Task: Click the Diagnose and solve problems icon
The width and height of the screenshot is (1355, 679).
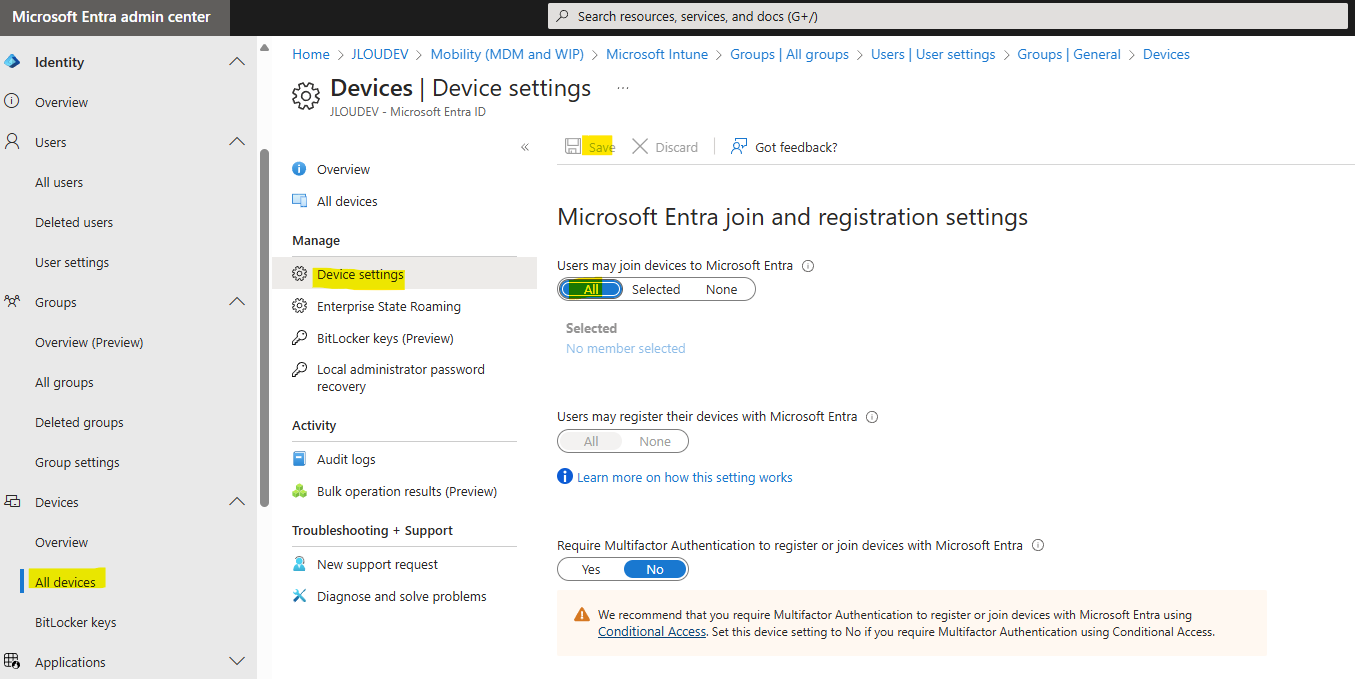Action: [299, 596]
